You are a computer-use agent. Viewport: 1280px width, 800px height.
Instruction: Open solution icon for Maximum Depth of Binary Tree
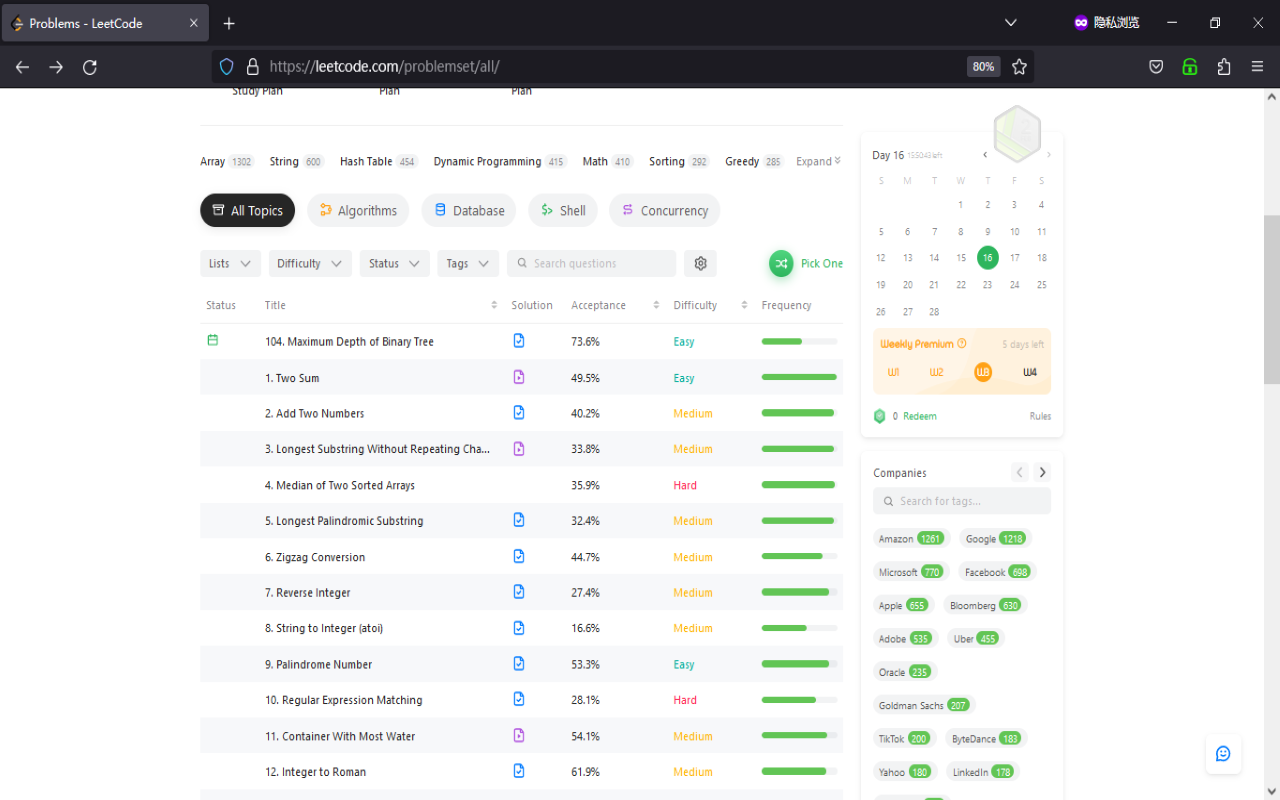[518, 341]
